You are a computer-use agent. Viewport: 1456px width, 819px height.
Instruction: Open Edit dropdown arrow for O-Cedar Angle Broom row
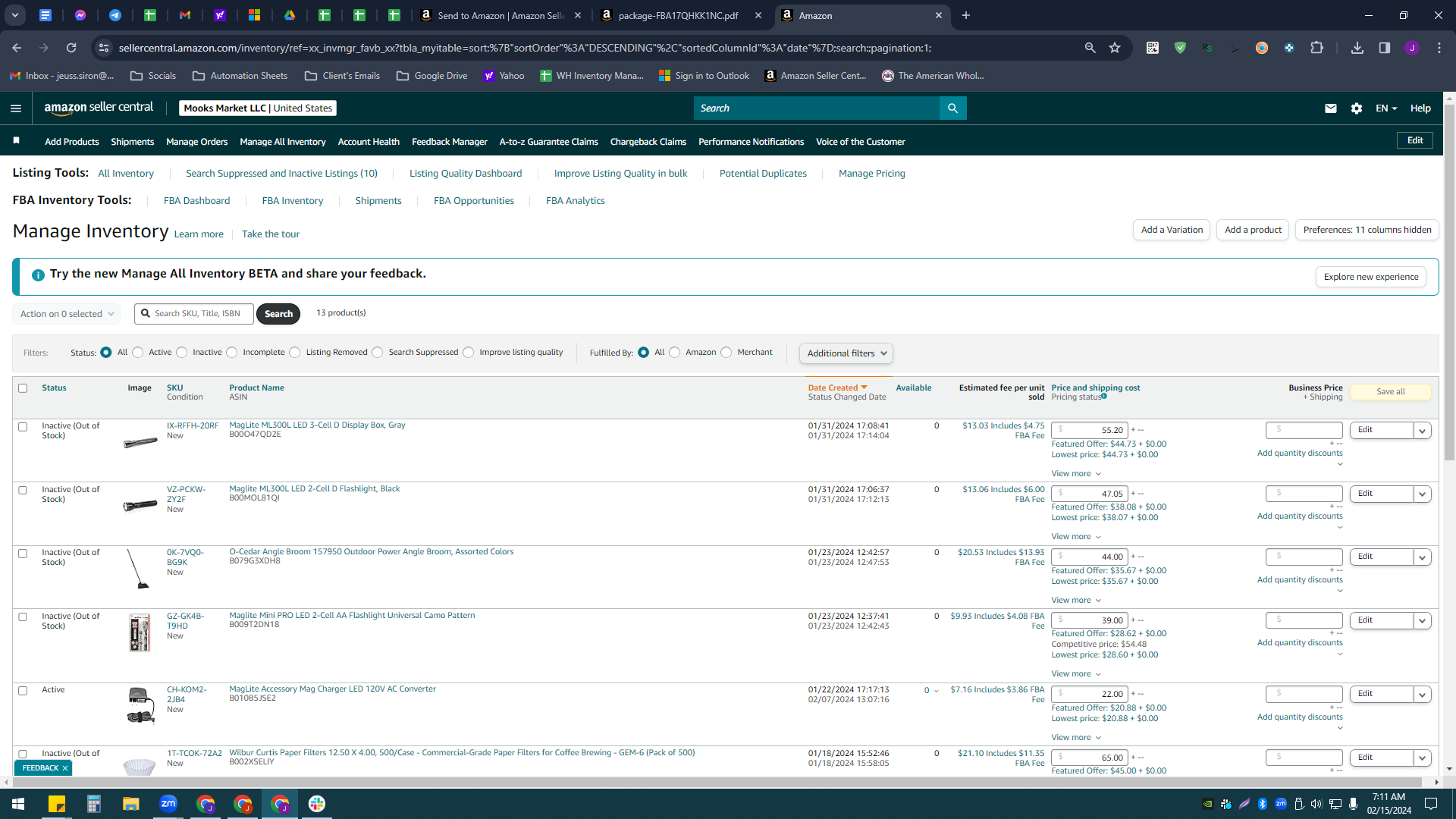point(1423,557)
